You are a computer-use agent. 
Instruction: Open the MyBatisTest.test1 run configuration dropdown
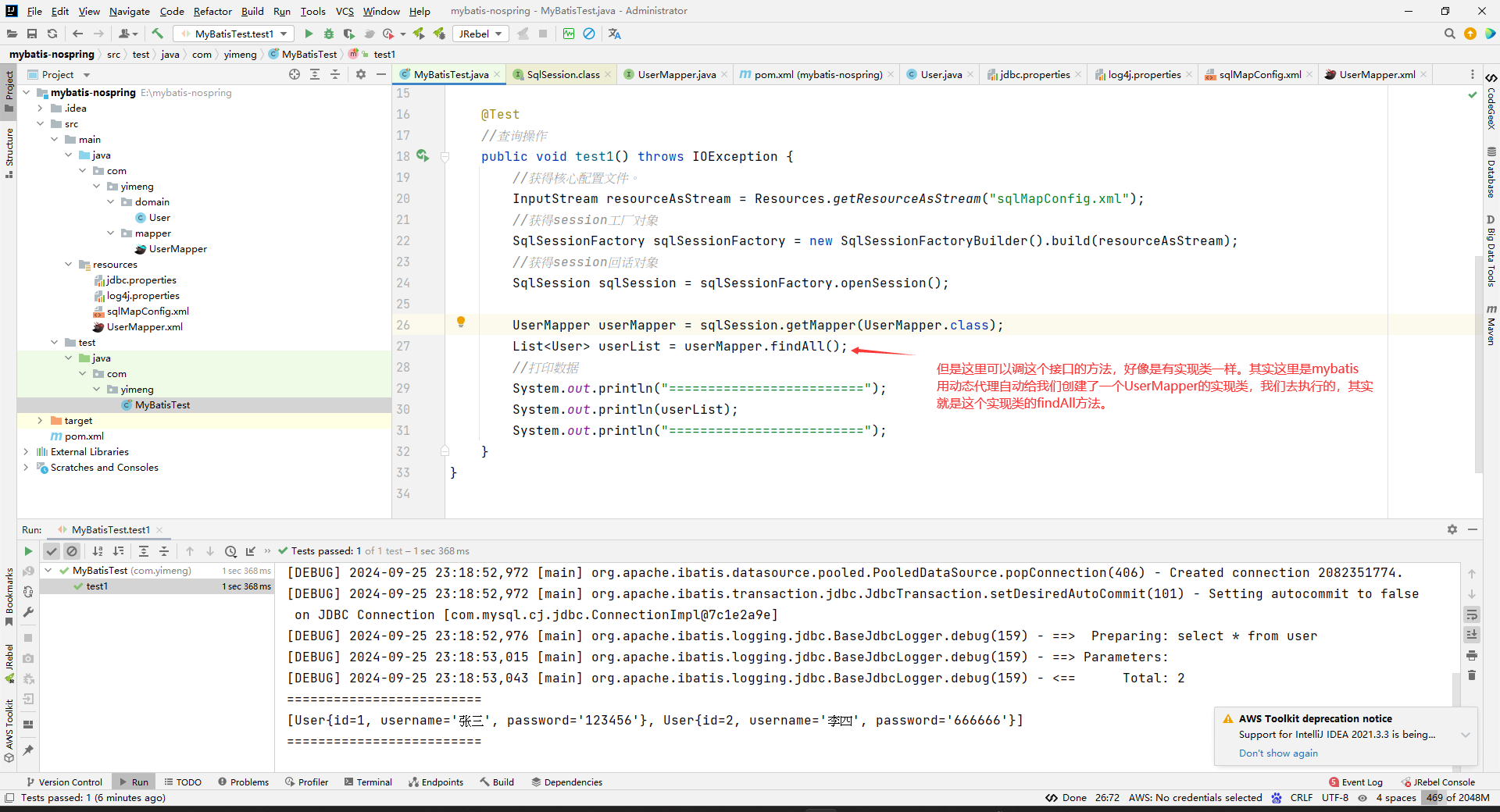tap(234, 34)
